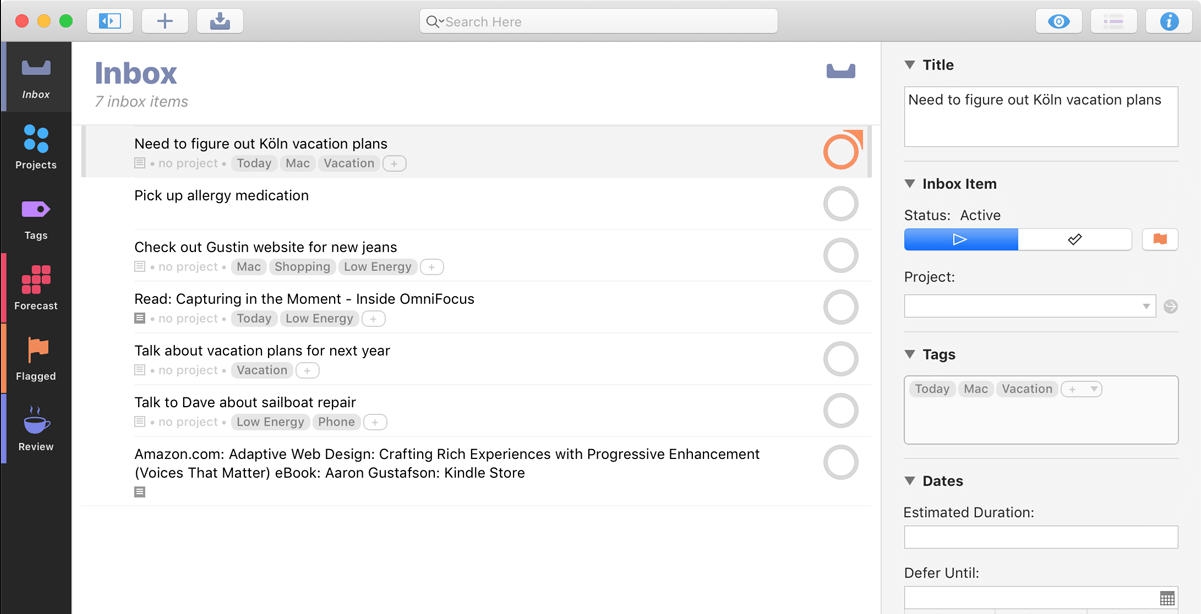Open the Defer Until date picker
This screenshot has height=614, width=1201.
point(1167,595)
